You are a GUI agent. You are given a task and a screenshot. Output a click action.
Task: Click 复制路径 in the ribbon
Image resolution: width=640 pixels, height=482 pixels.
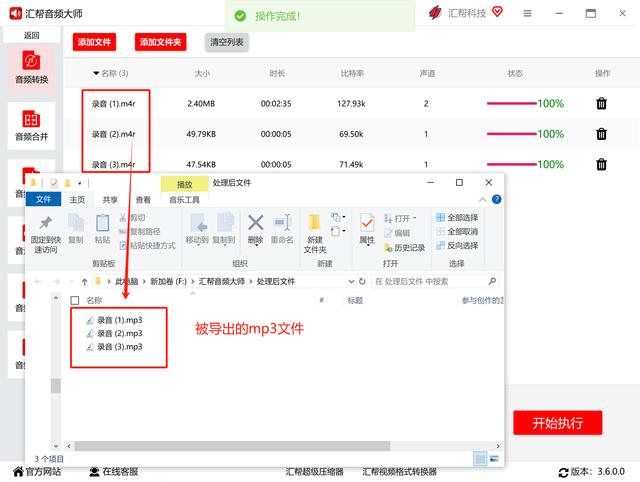140,232
